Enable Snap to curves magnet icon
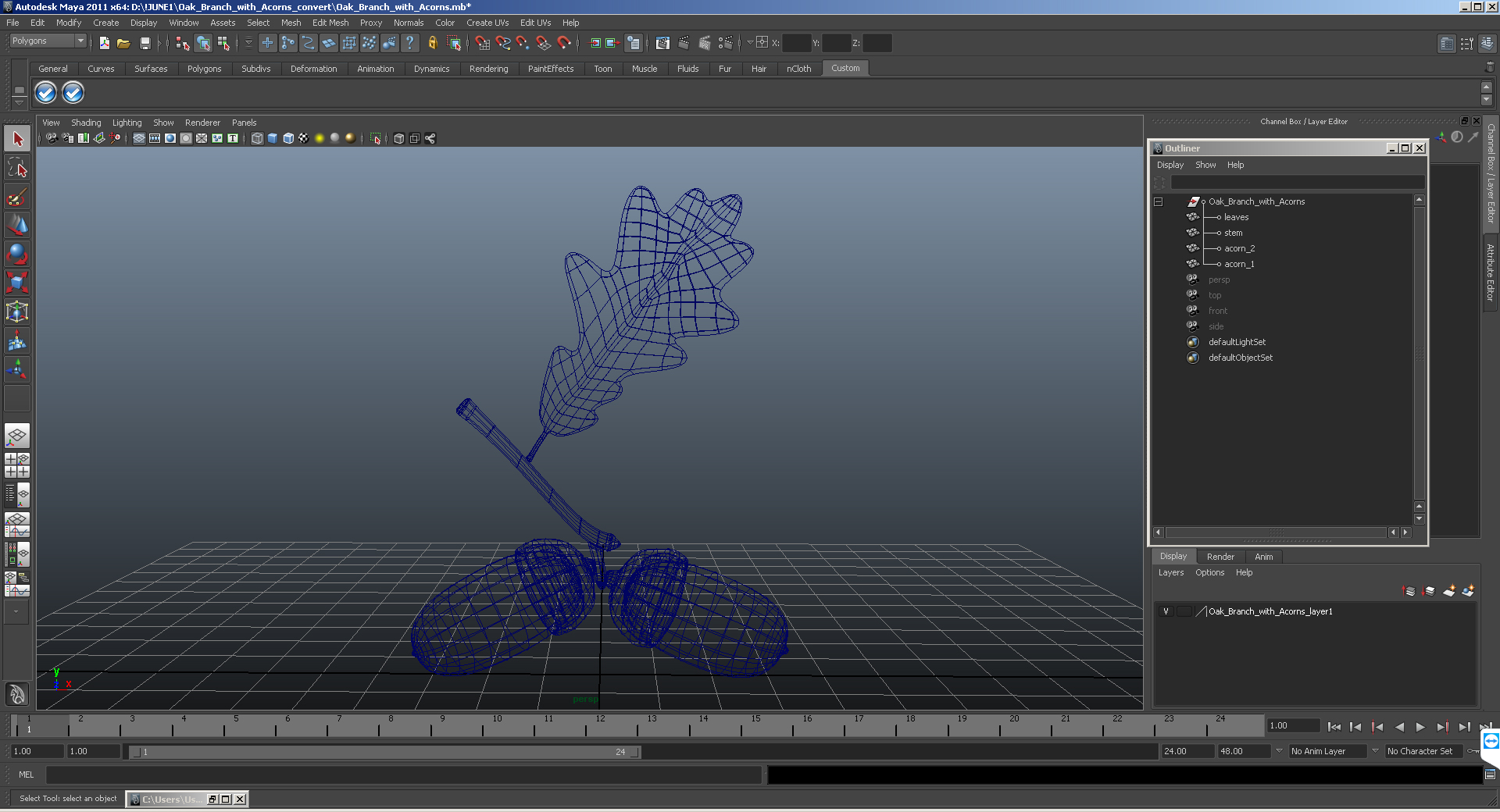The width and height of the screenshot is (1500, 812). point(503,43)
